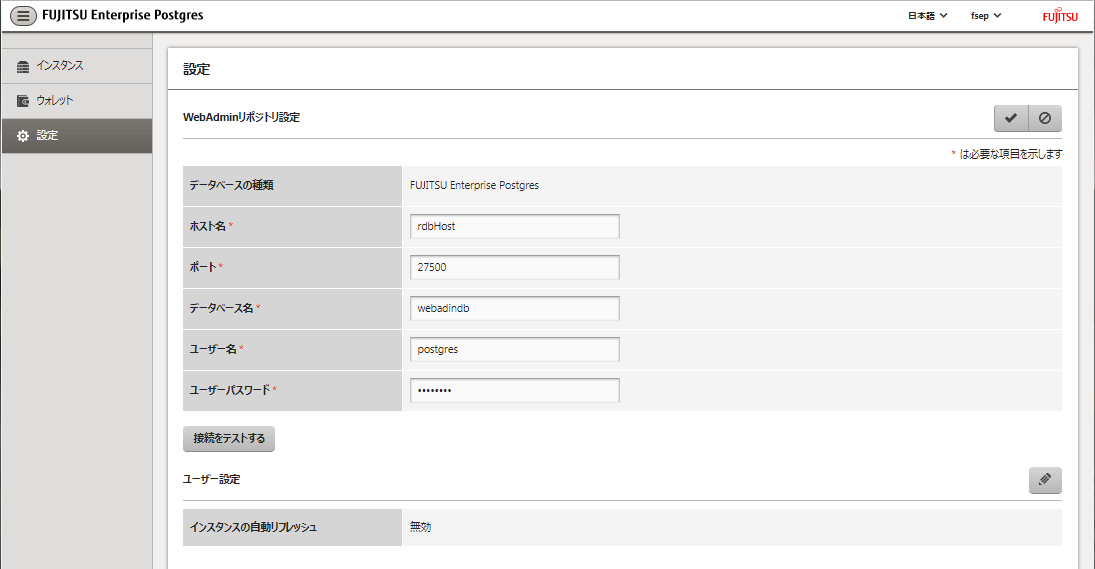Click the database type value FUJITSU Enterprise Postgres
1095x569 pixels.
(474, 185)
